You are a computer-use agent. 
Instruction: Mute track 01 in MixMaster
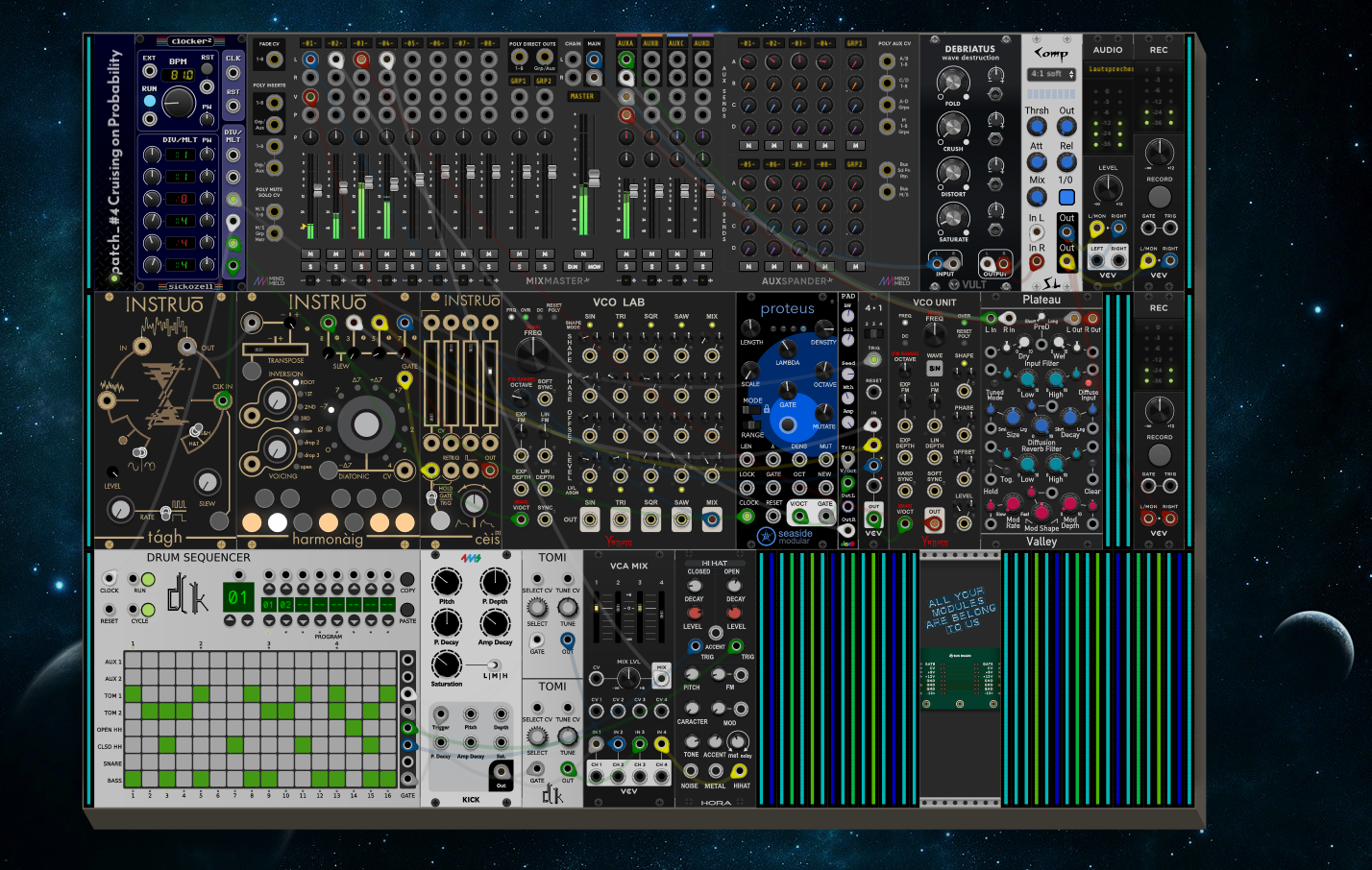tap(309, 254)
